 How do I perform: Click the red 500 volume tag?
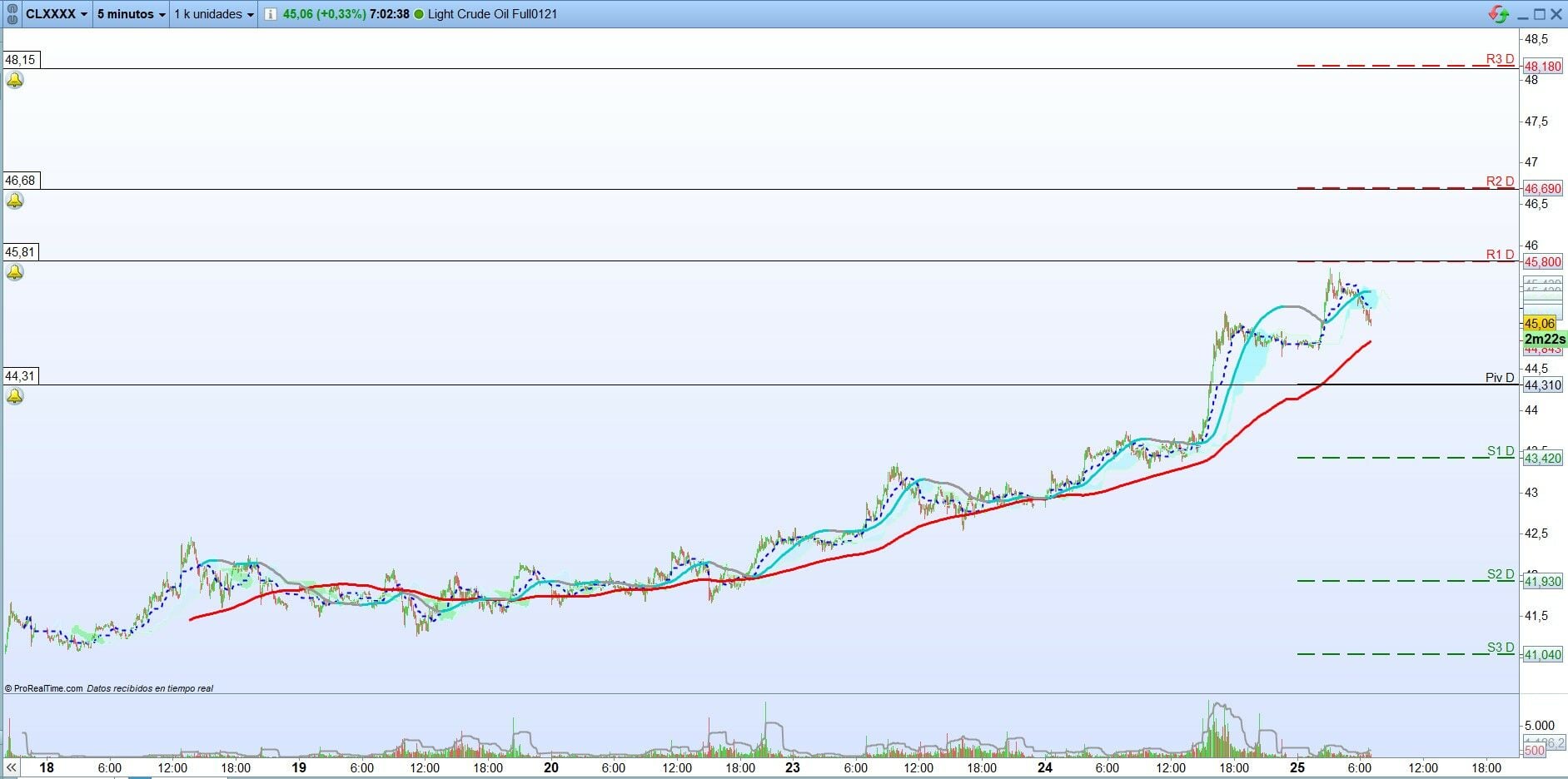1534,751
